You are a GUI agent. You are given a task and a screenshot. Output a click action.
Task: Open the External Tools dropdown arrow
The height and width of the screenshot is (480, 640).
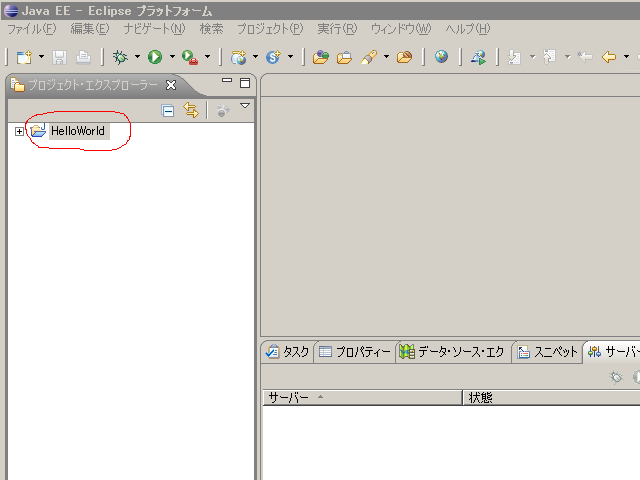[x=207, y=57]
